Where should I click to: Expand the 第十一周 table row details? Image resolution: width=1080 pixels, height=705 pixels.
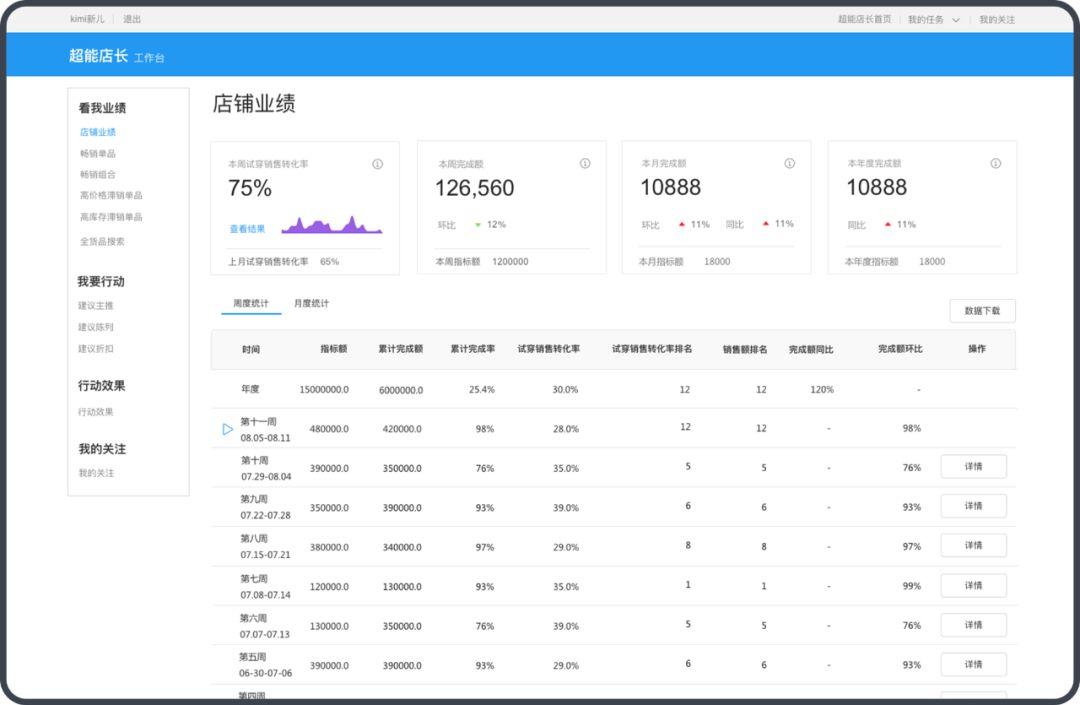[227, 429]
